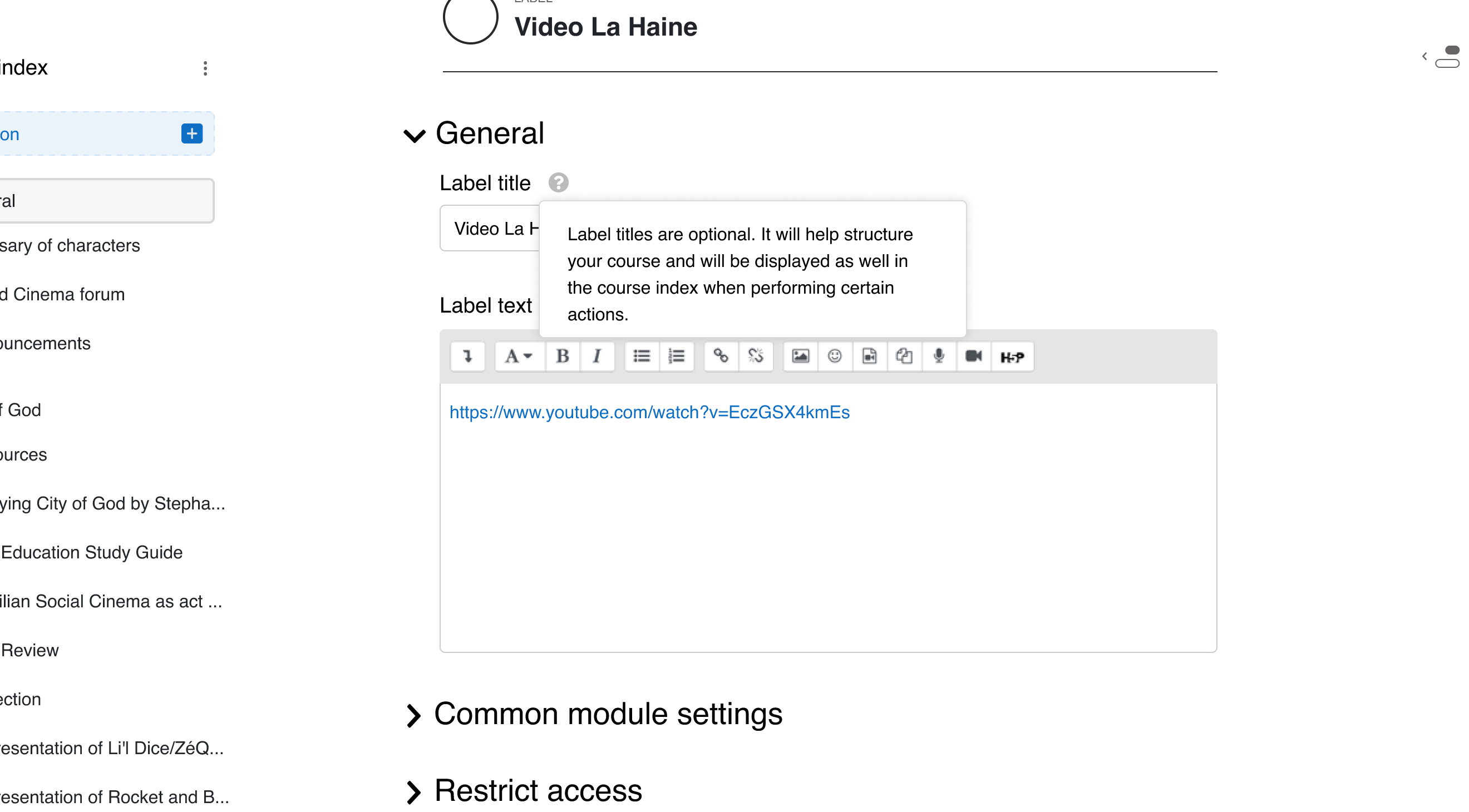1469x812 pixels.
Task: Remove link with the unlink icon
Action: [x=756, y=356]
